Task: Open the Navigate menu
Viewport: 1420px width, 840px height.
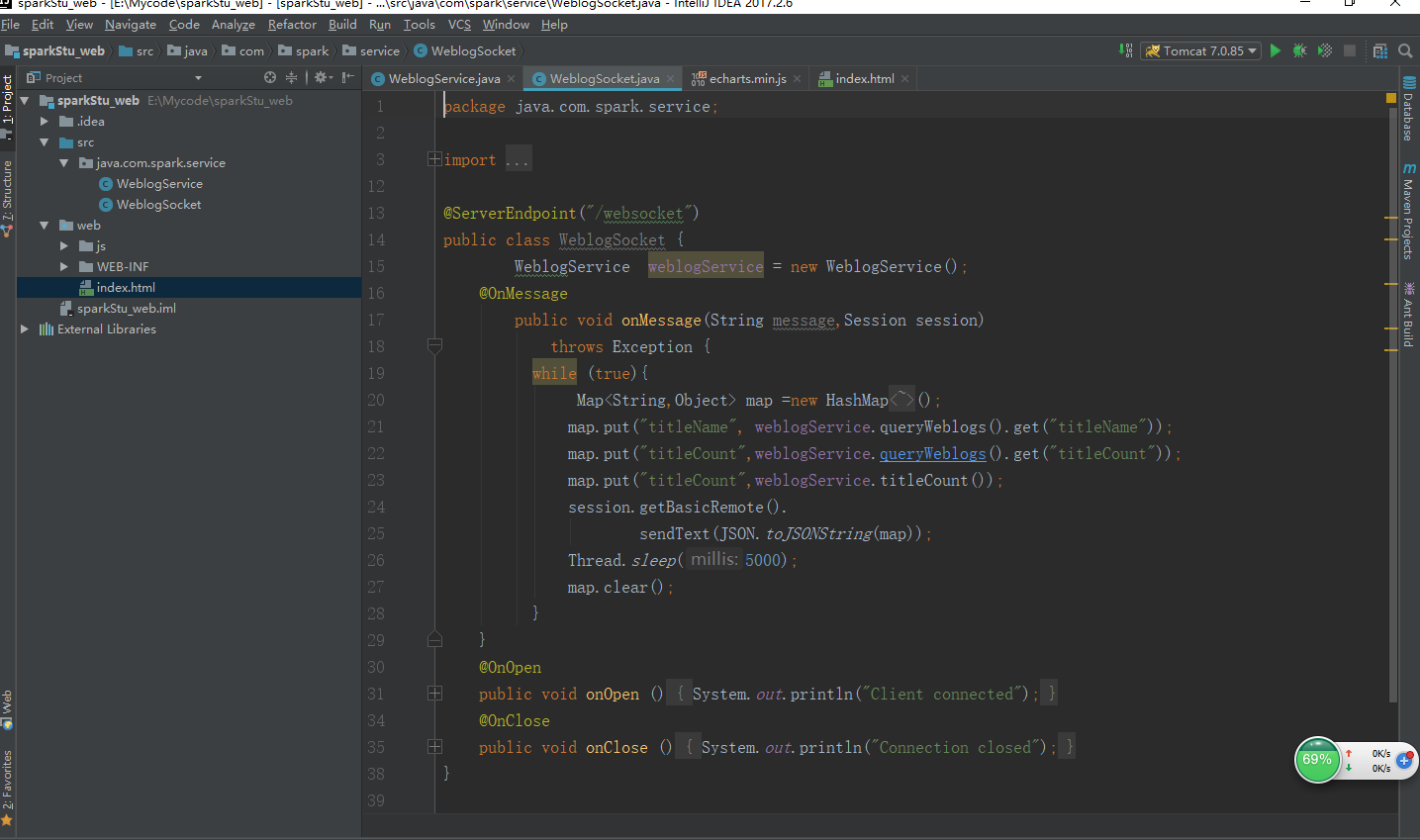Action: (x=131, y=24)
